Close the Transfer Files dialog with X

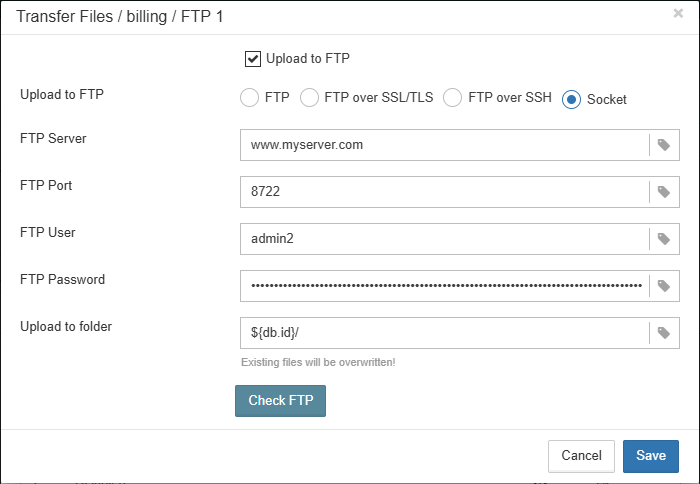(x=678, y=15)
